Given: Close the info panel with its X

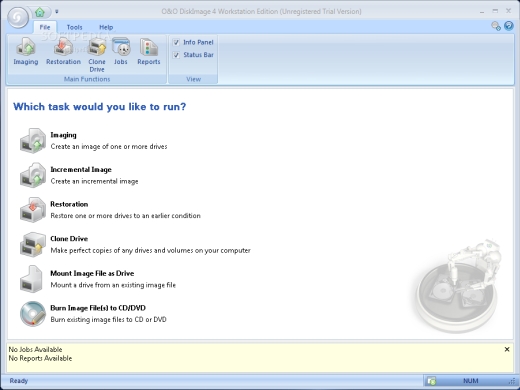Looking at the screenshot, I should coord(507,349).
